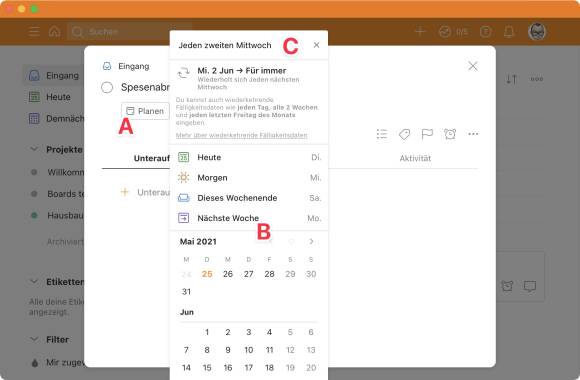Mark Spesenabrechnung task complete circle
Screen dimensions: 580x380
[107, 88]
